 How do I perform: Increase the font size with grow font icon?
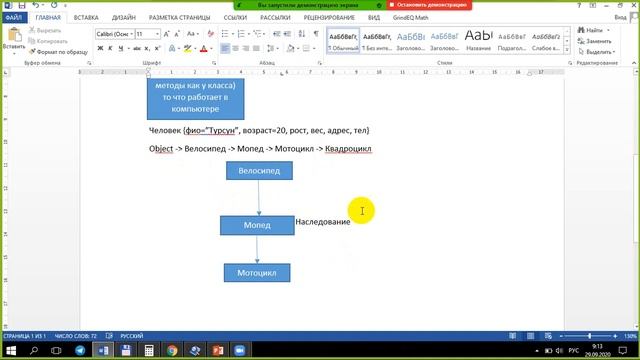[167, 34]
